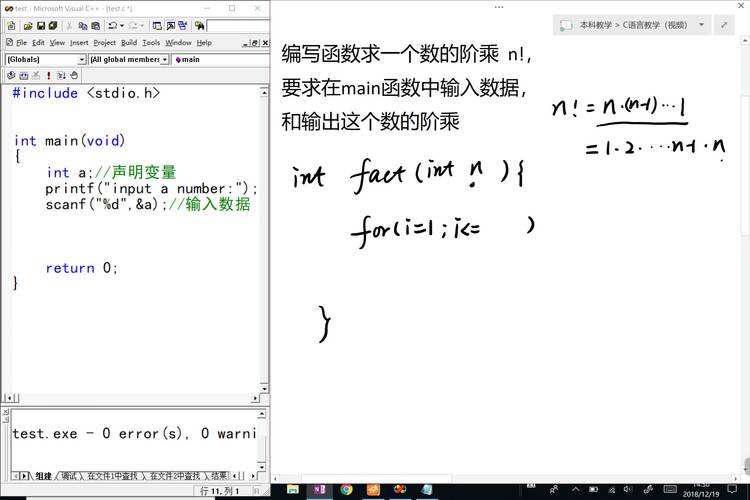Click the Cut scissors icon
This screenshot has height=500, width=750.
tap(69, 25)
